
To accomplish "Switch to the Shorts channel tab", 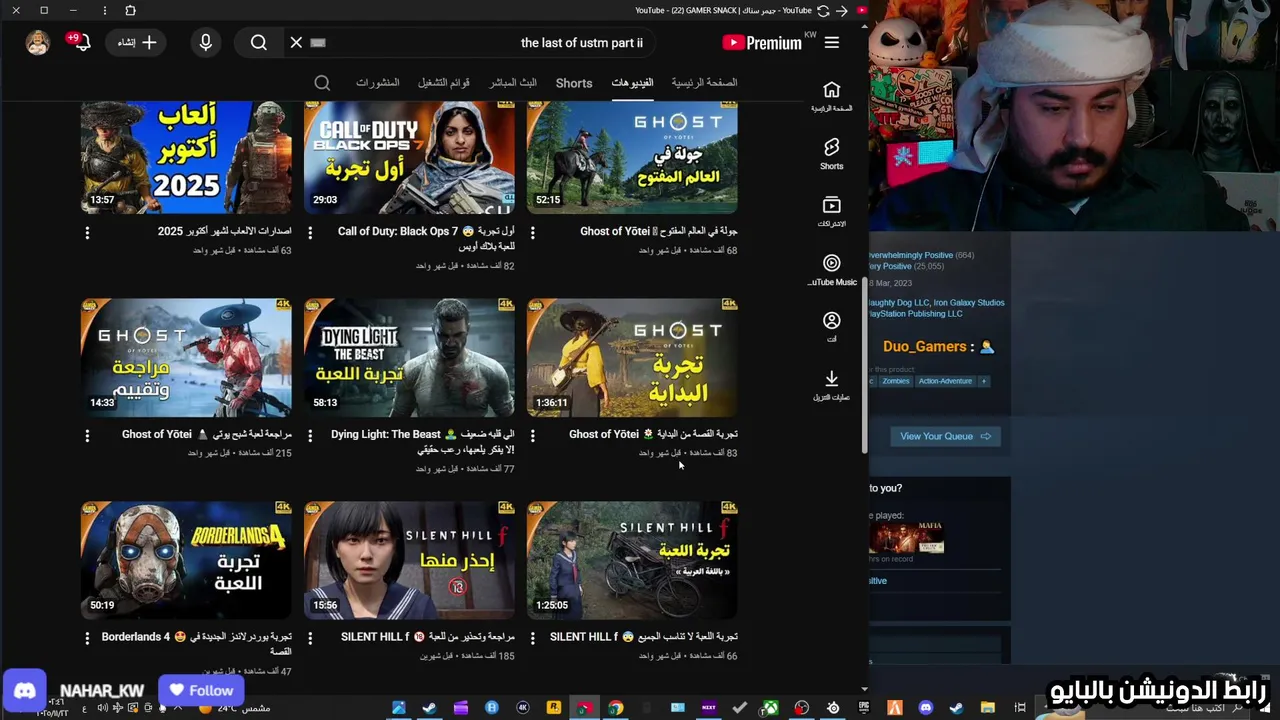I will coord(574,83).
